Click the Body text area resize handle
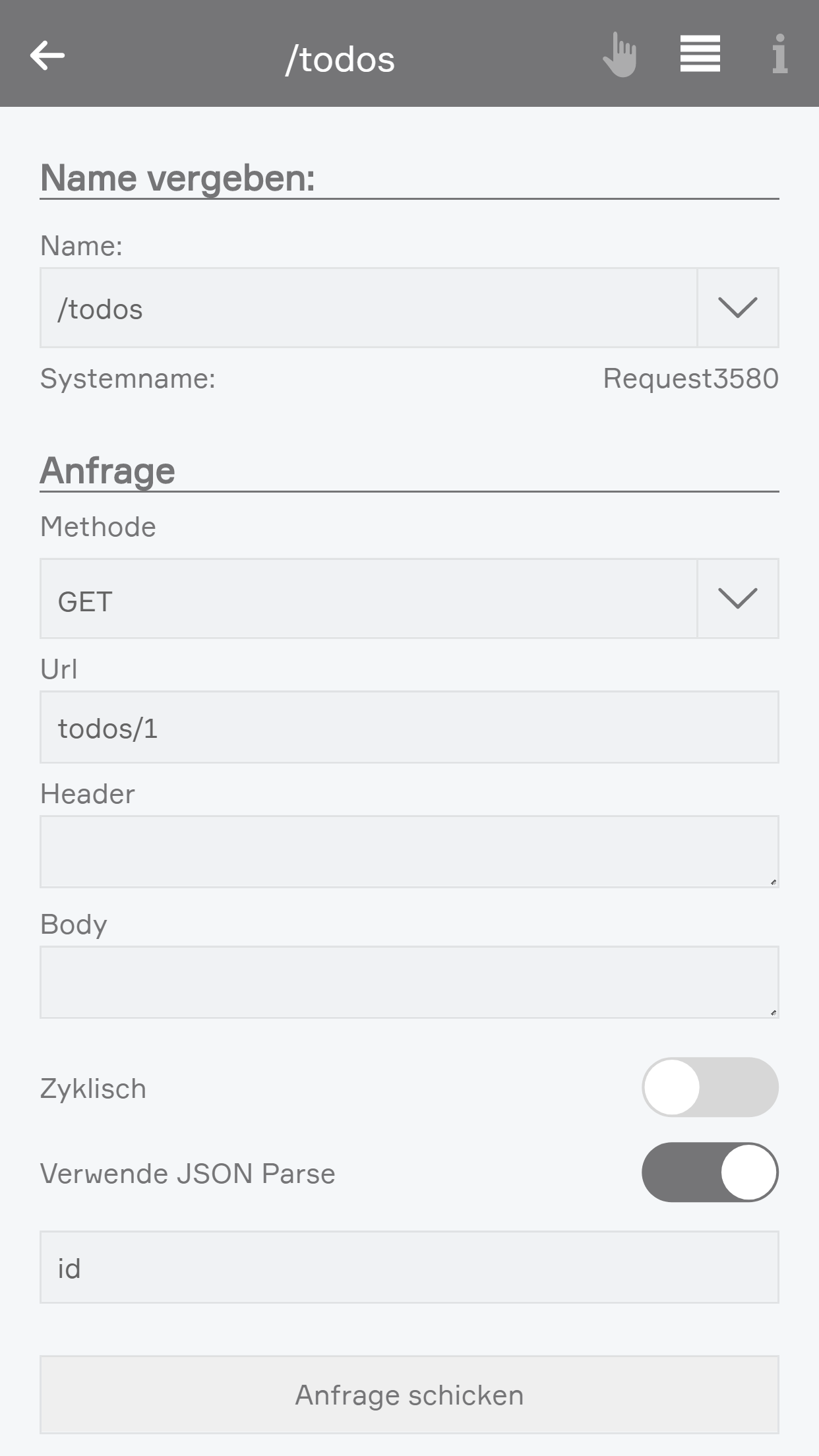 tap(773, 1012)
